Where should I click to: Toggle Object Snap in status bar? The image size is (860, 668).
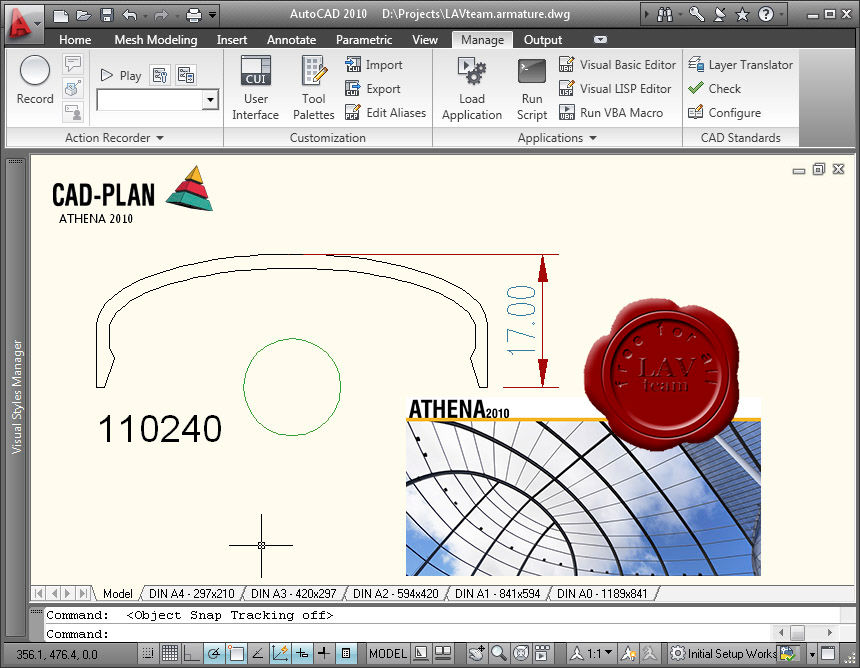pyautogui.click(x=236, y=653)
